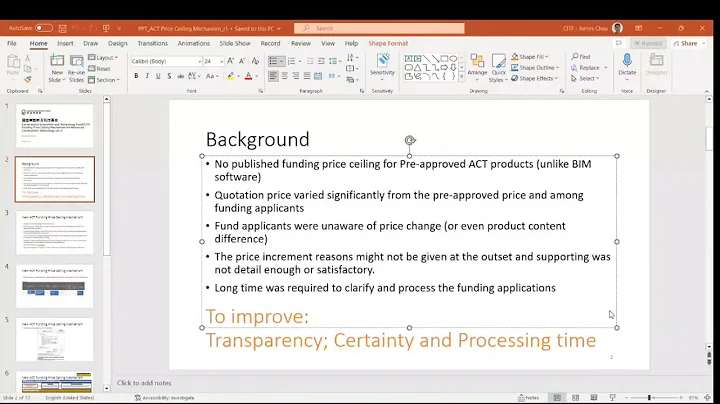Switch to the Slide Show tab

coord(235,43)
